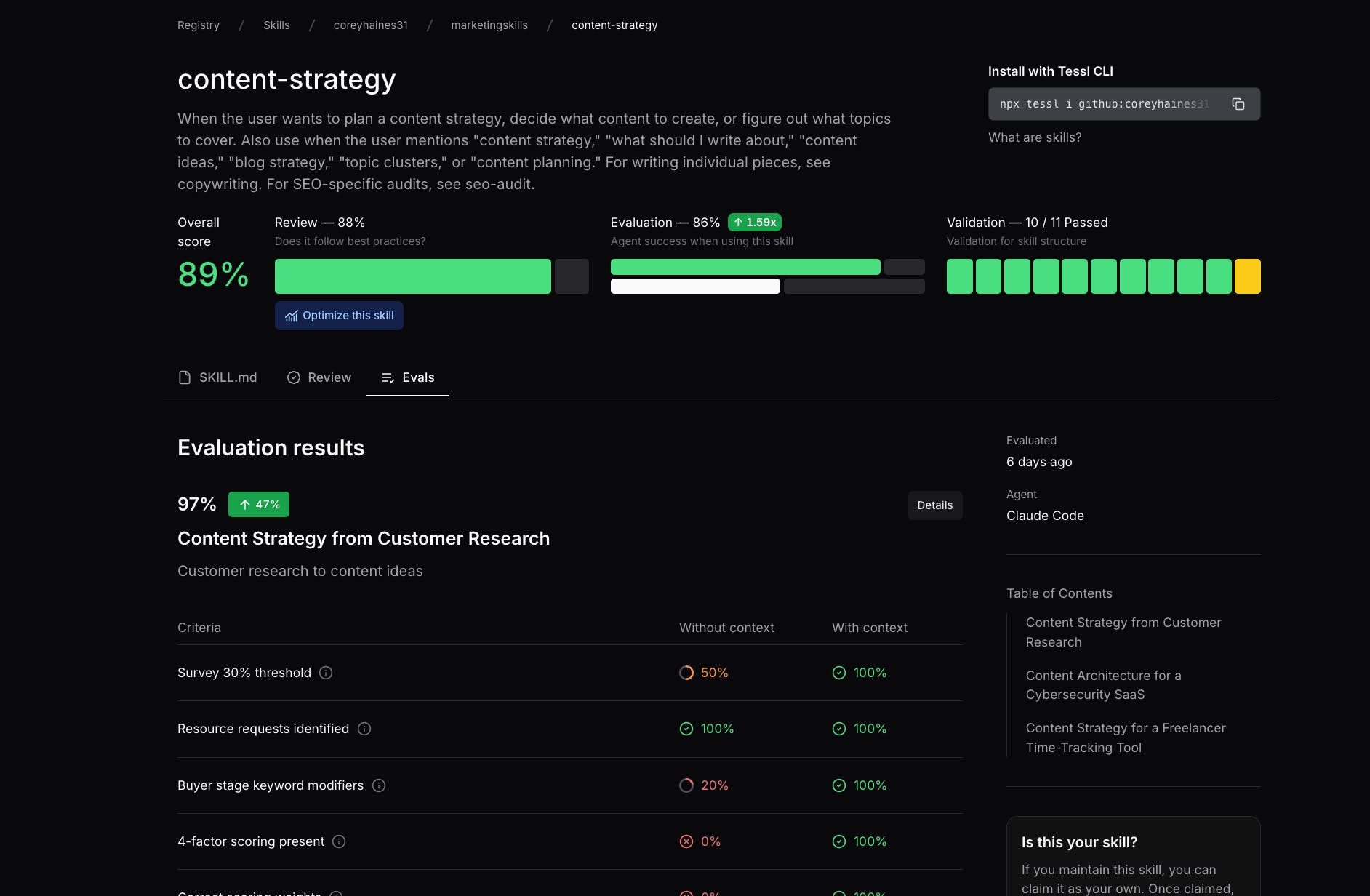
Task: Open marketingskills breadcrumb link
Action: coord(489,25)
